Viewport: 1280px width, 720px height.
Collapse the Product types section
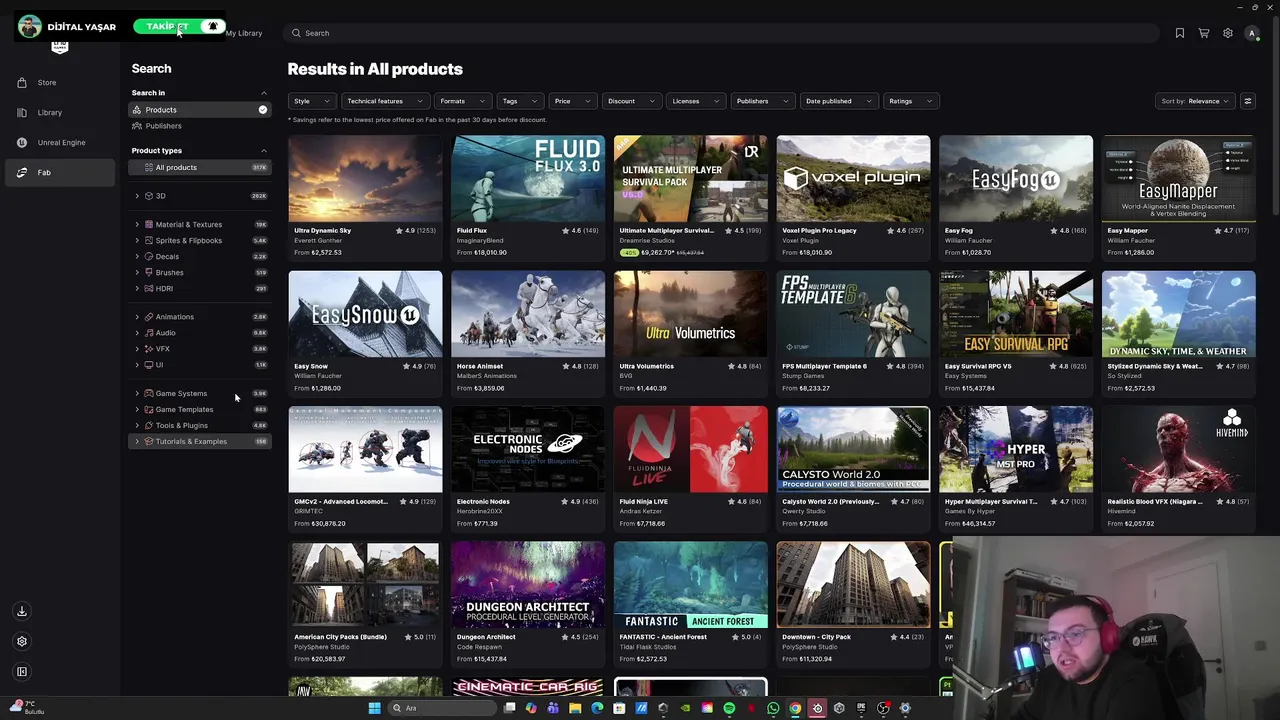[x=264, y=151]
